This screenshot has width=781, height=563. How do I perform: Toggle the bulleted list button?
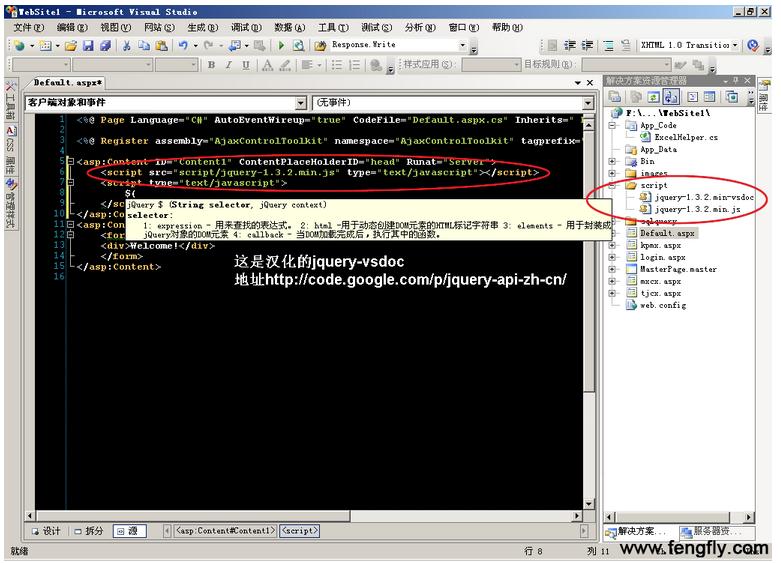pos(337,65)
